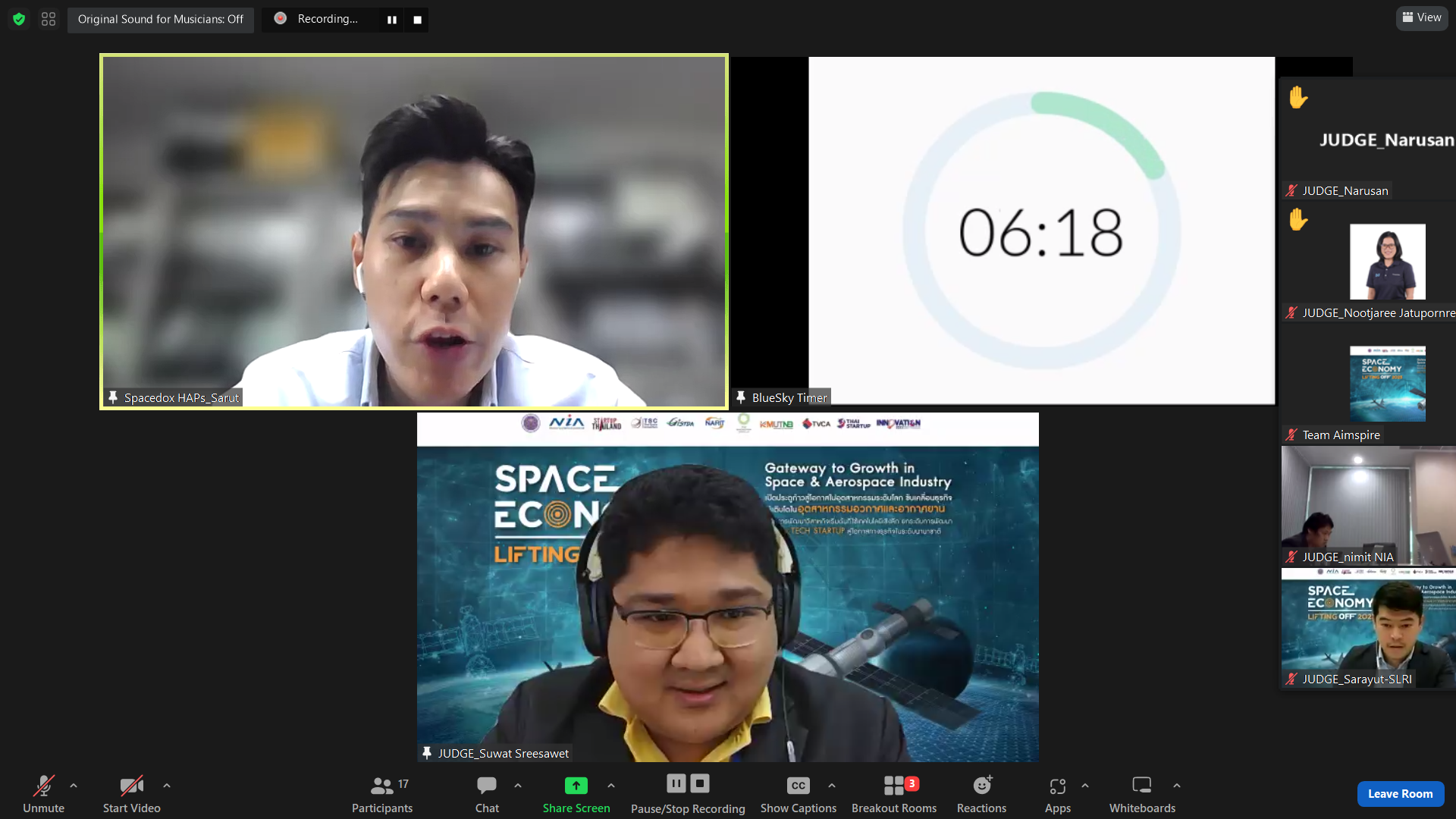Open Whiteboards
This screenshot has height=819, width=1456.
tap(1142, 793)
